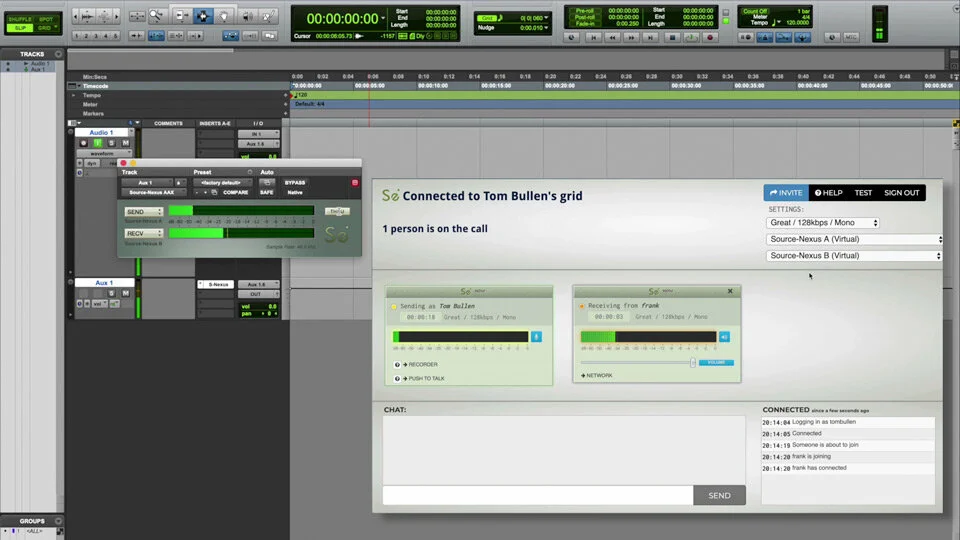Click the INVITE button
Image resolution: width=960 pixels, height=540 pixels.
pyautogui.click(x=786, y=193)
